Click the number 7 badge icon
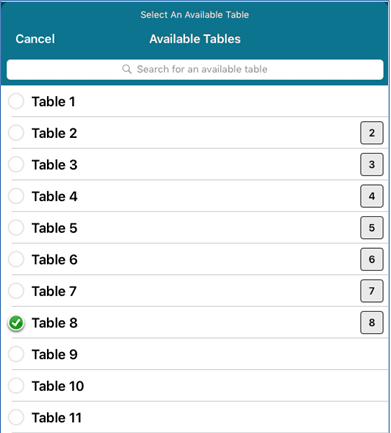391x433 pixels. [372, 291]
